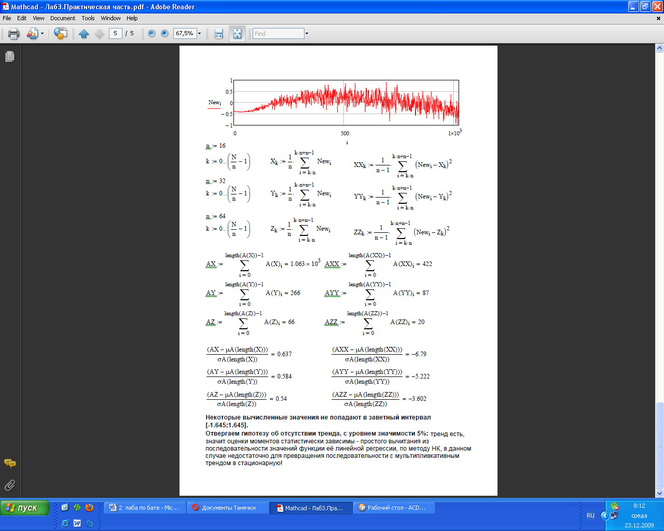Click the red signal graph in page

[x=346, y=102]
